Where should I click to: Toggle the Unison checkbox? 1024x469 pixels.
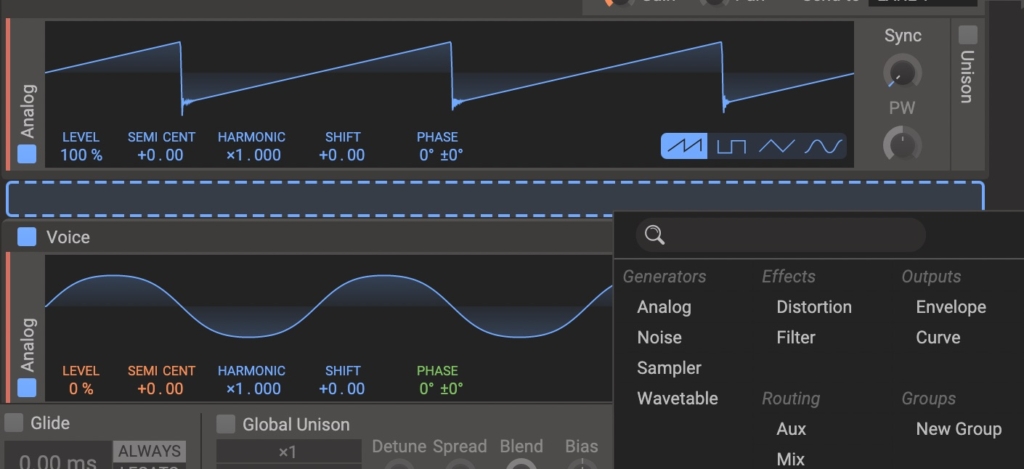click(x=967, y=35)
